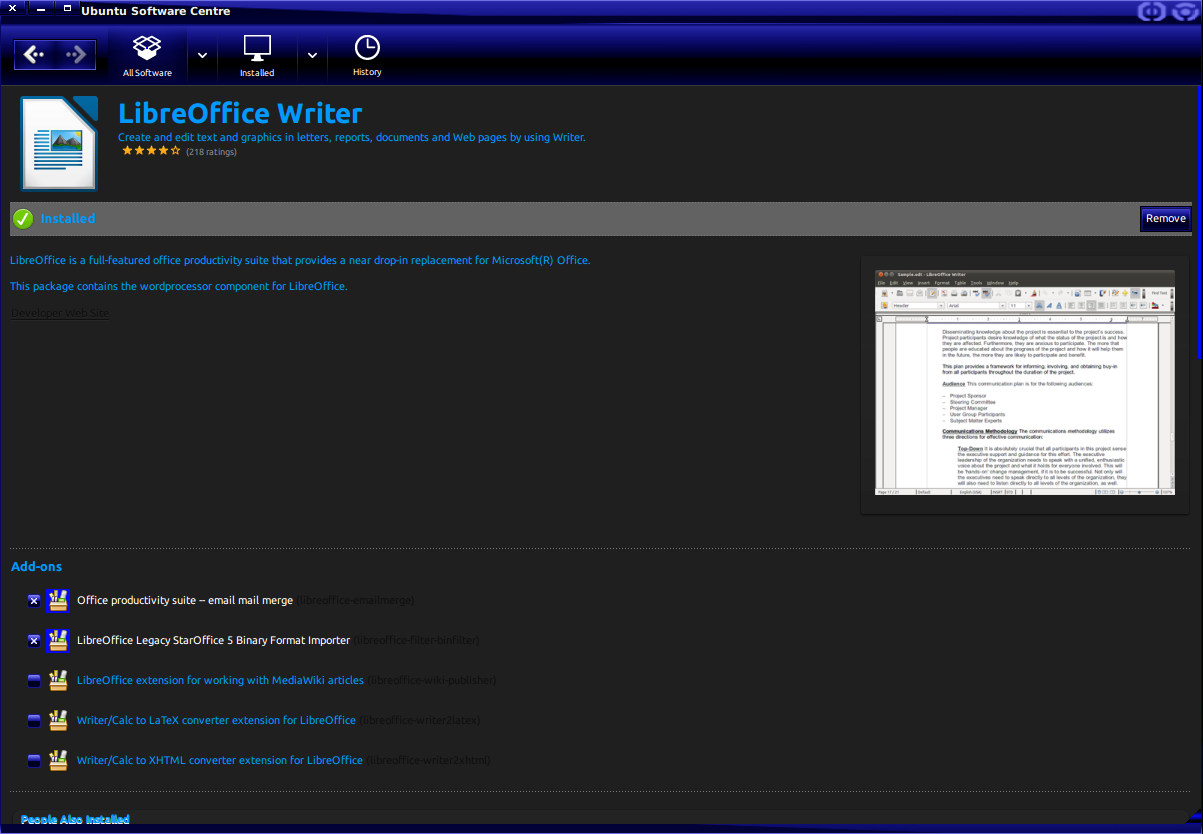1203x834 pixels.
Task: Open the 218 ratings link
Action: [211, 152]
